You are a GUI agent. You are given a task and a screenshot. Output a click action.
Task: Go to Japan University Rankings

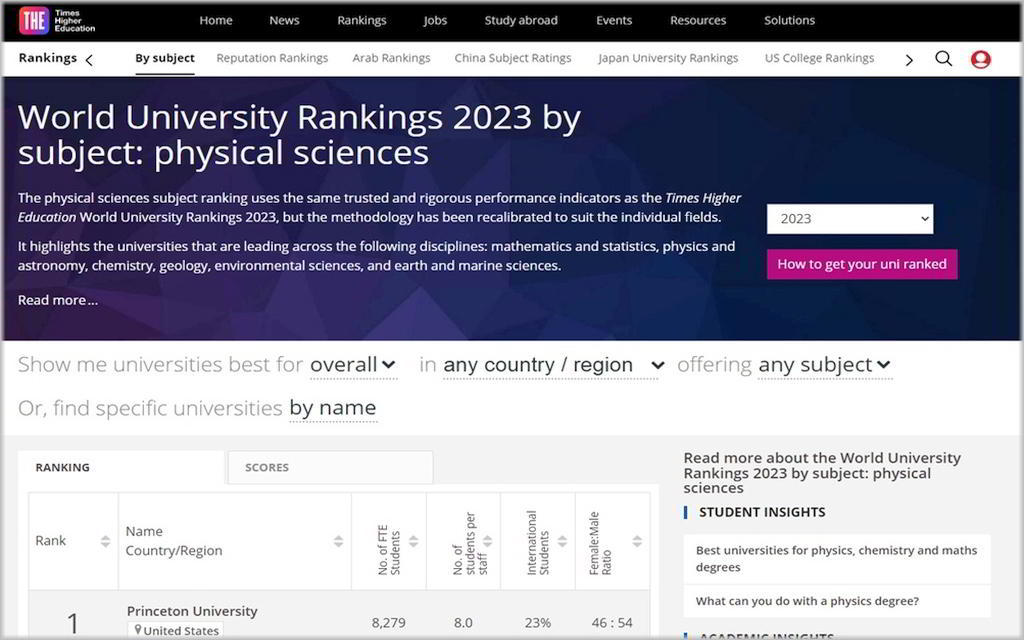[668, 58]
